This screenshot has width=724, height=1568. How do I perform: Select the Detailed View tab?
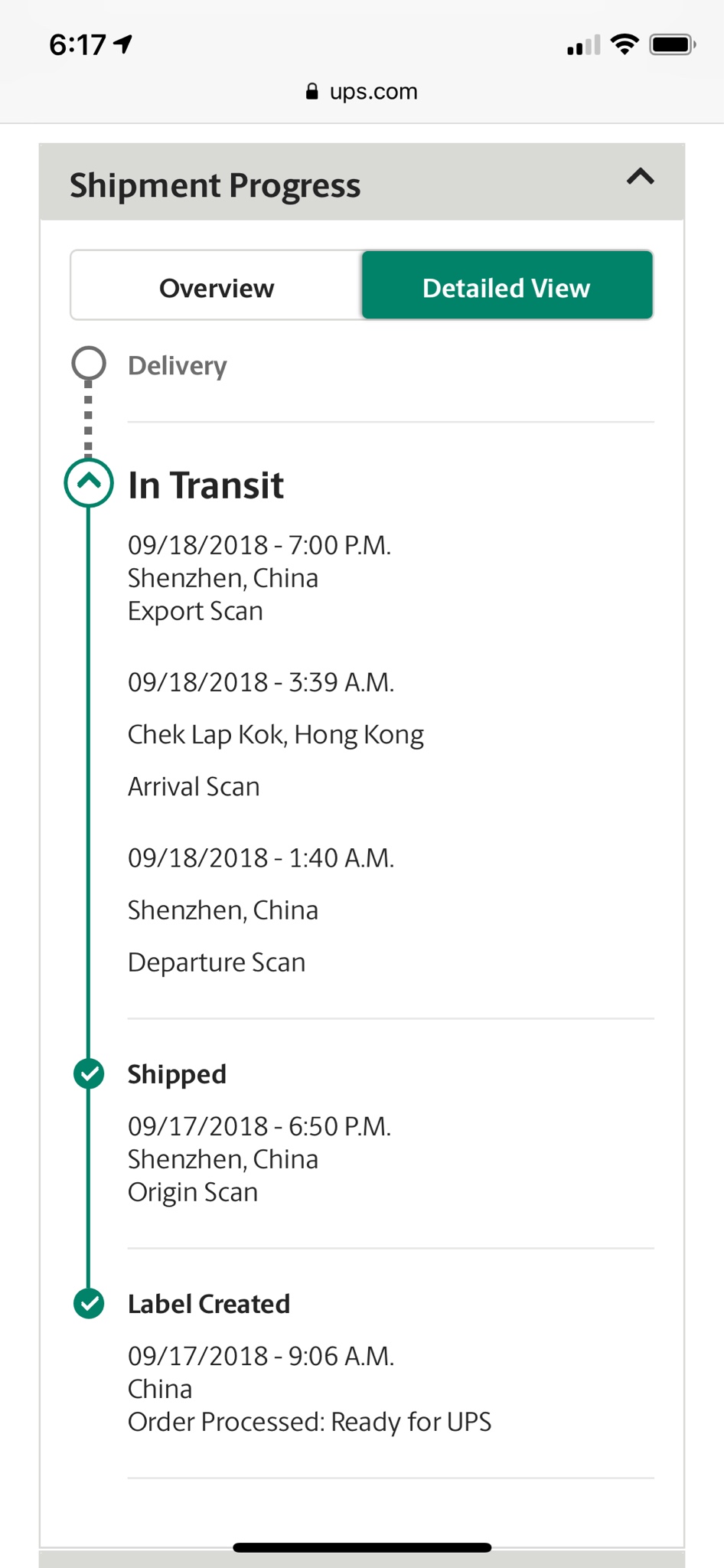coord(507,288)
